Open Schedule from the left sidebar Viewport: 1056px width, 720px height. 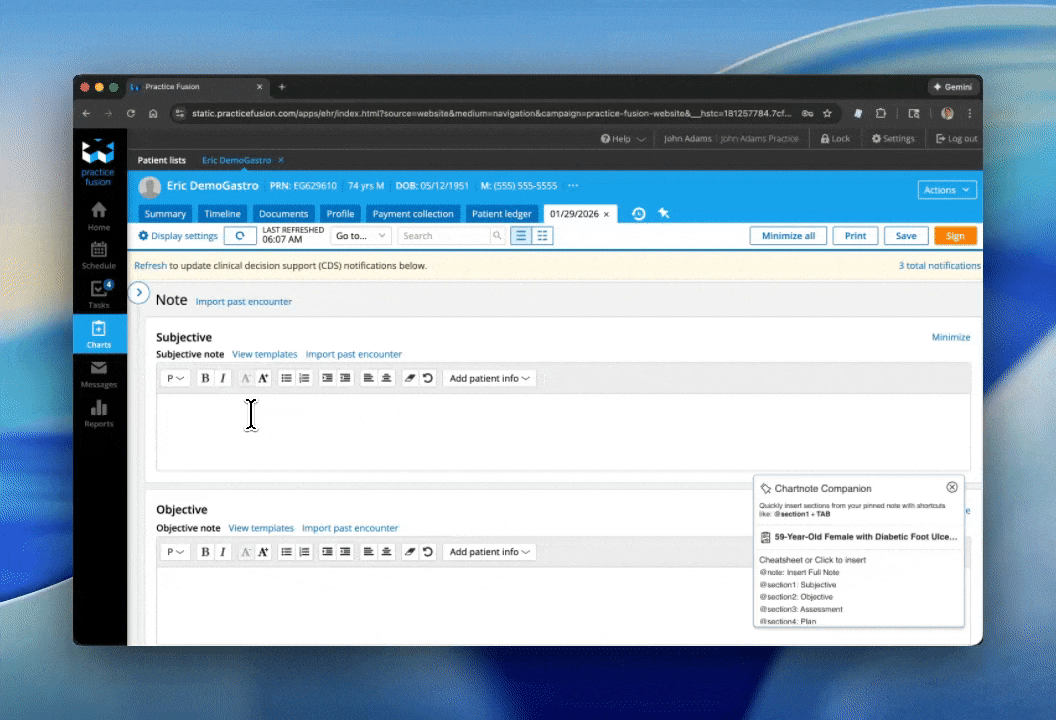coord(99,255)
